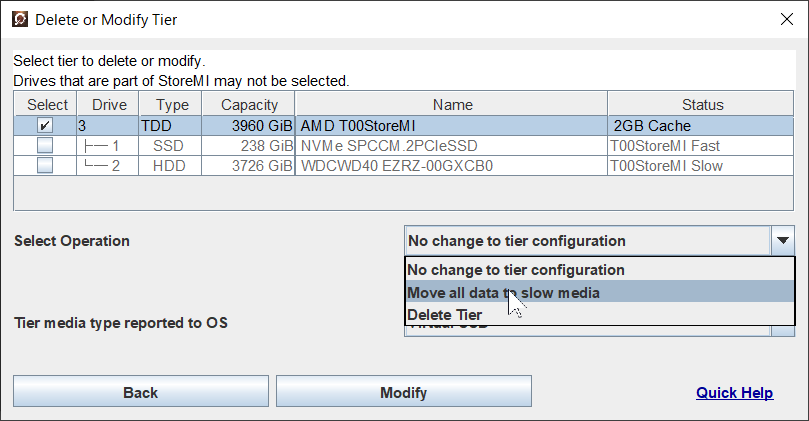Choose the 'Delete Tier' option
Viewport: 809px width, 421px height.
pyautogui.click(x=600, y=314)
